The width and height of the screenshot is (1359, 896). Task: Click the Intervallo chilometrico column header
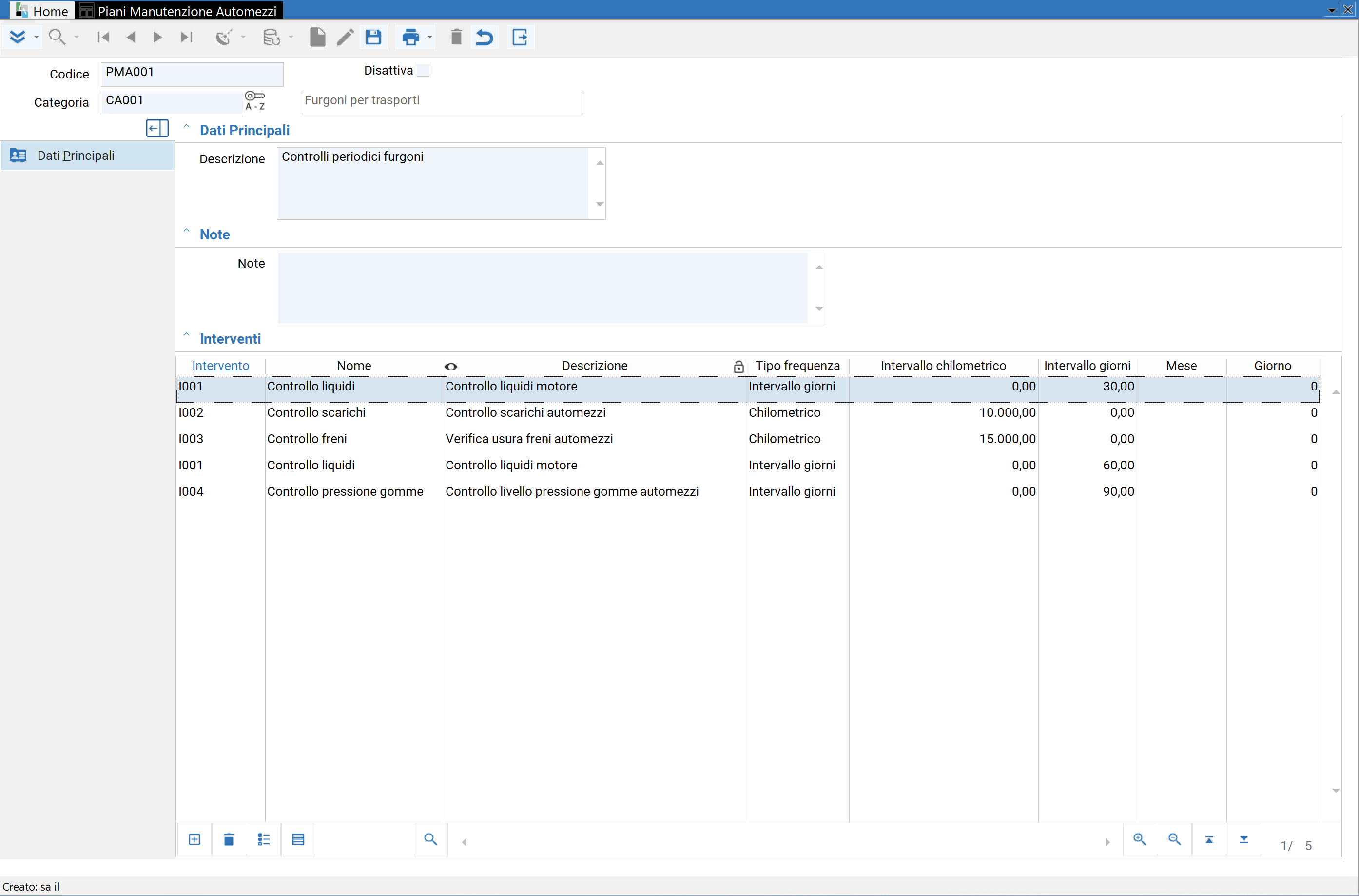point(943,366)
